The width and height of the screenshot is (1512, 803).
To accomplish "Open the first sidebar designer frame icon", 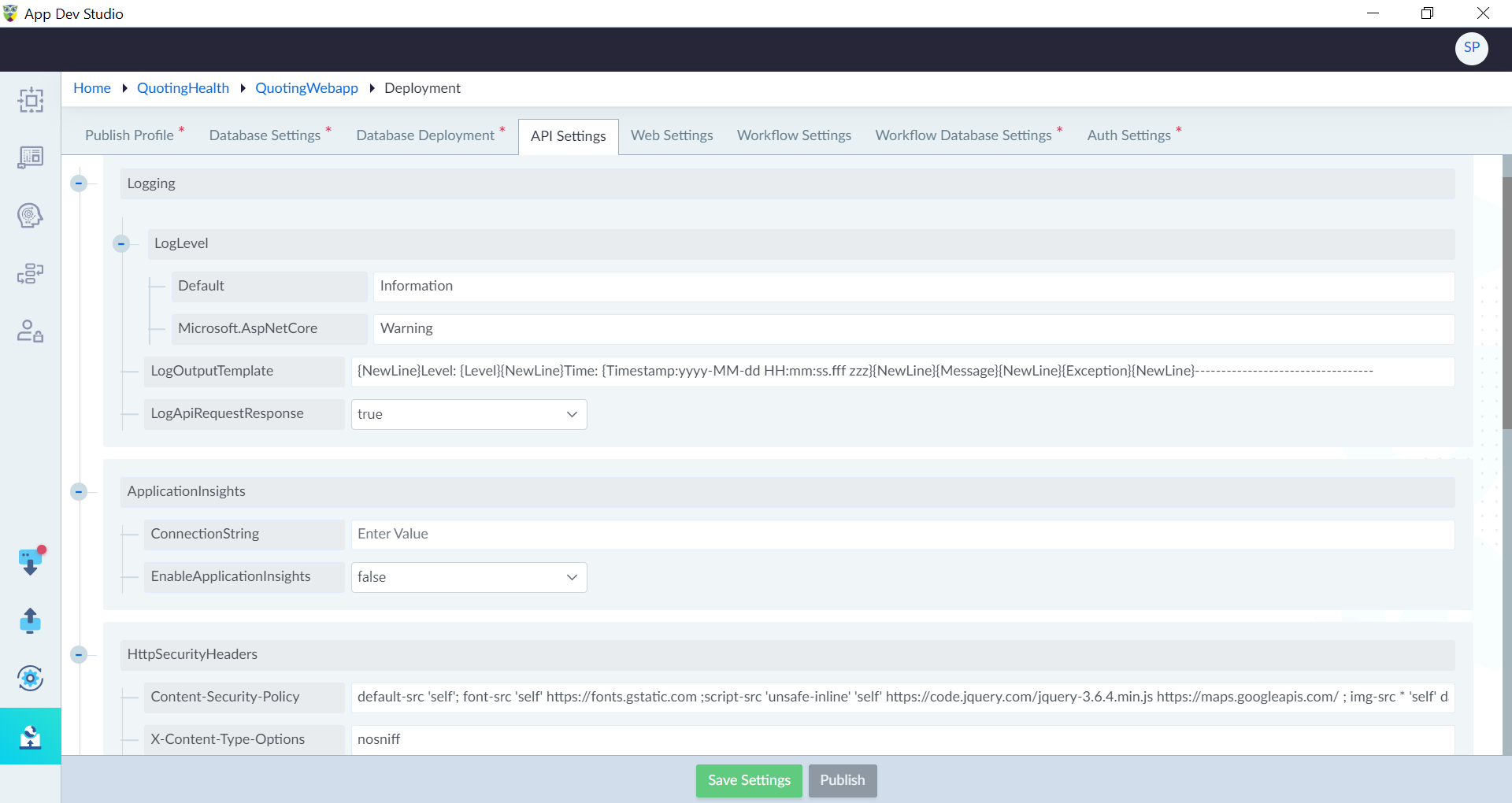I will [x=31, y=100].
